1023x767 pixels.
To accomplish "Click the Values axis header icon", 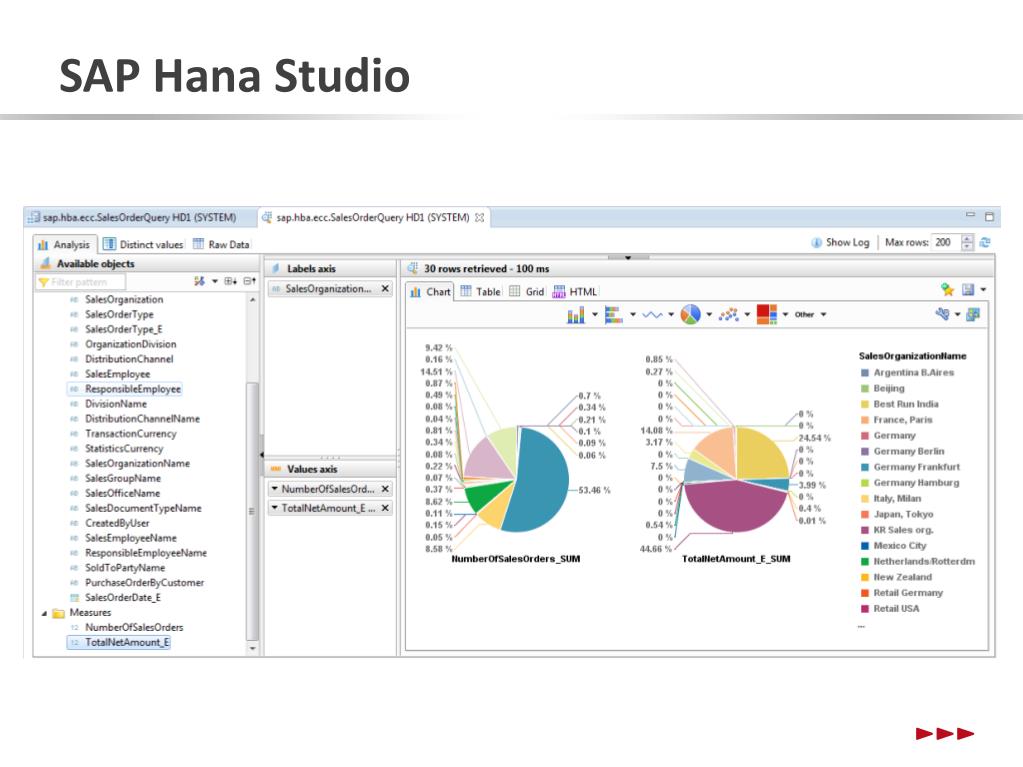I will tap(275, 469).
